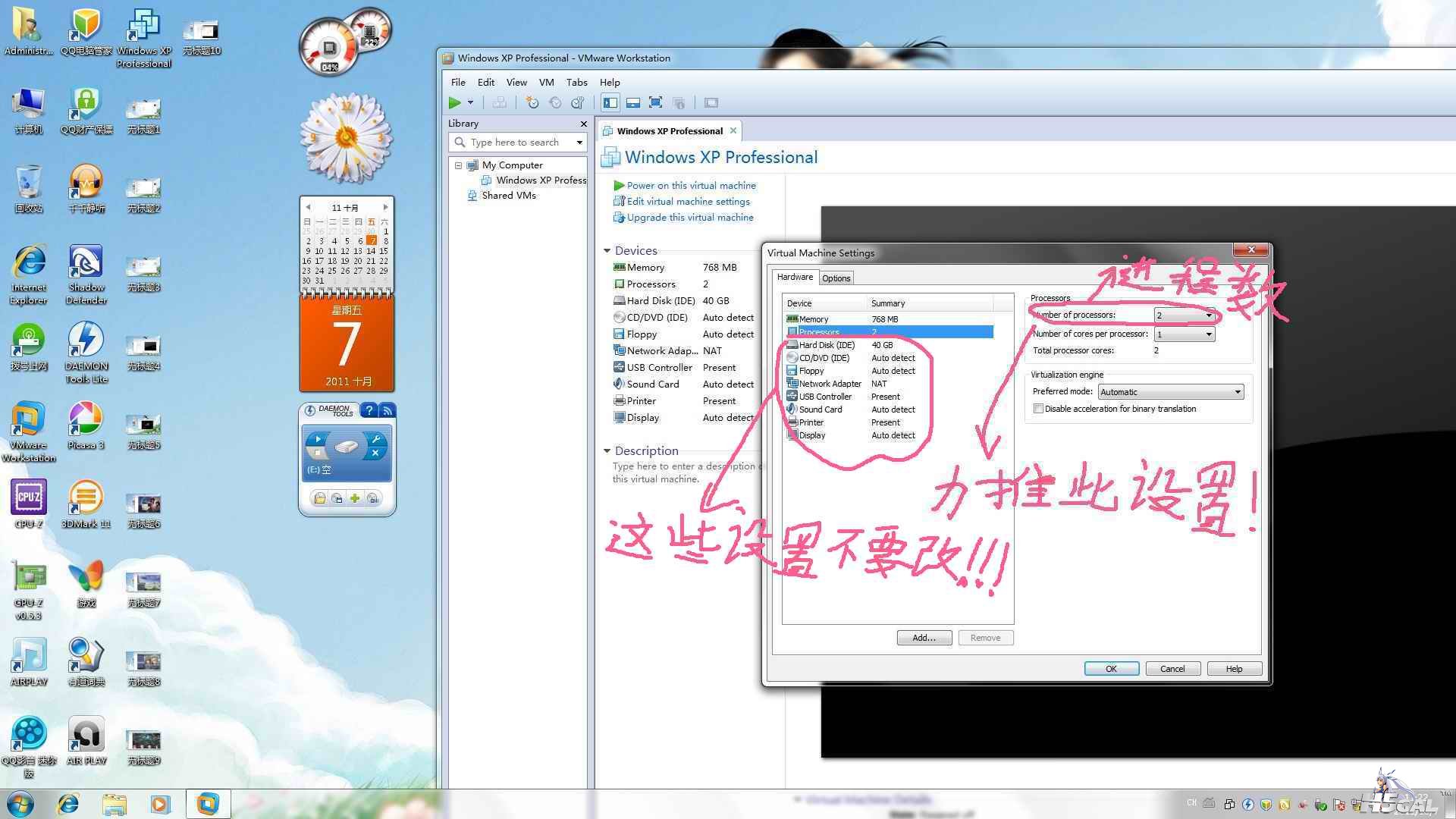Close the Library panel
This screenshot has width=1456, height=819.
(583, 124)
